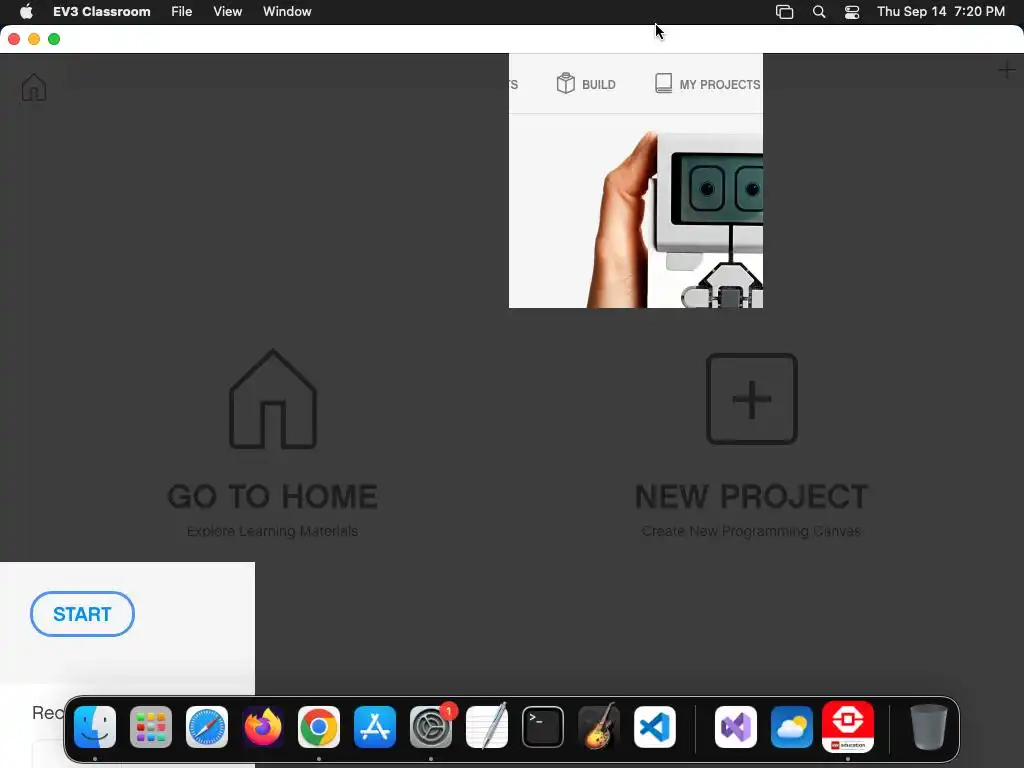
Task: Click the date and time in menu bar
Action: coord(941,11)
